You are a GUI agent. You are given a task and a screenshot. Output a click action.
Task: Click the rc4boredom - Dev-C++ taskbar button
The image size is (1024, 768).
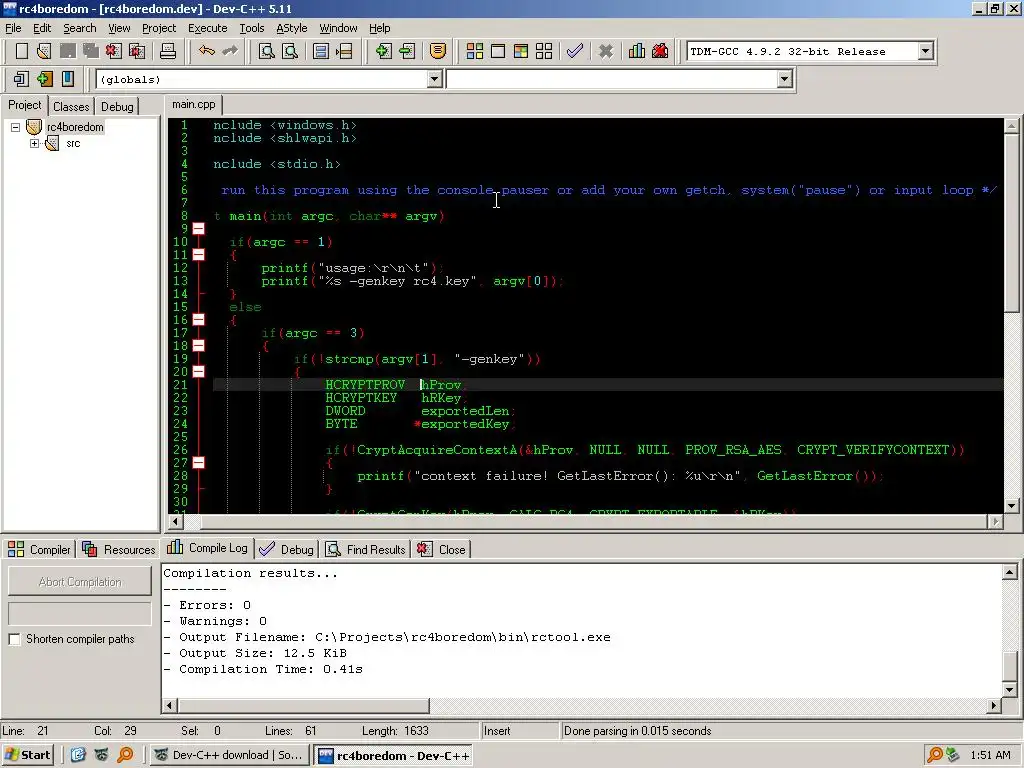pyautogui.click(x=394, y=756)
